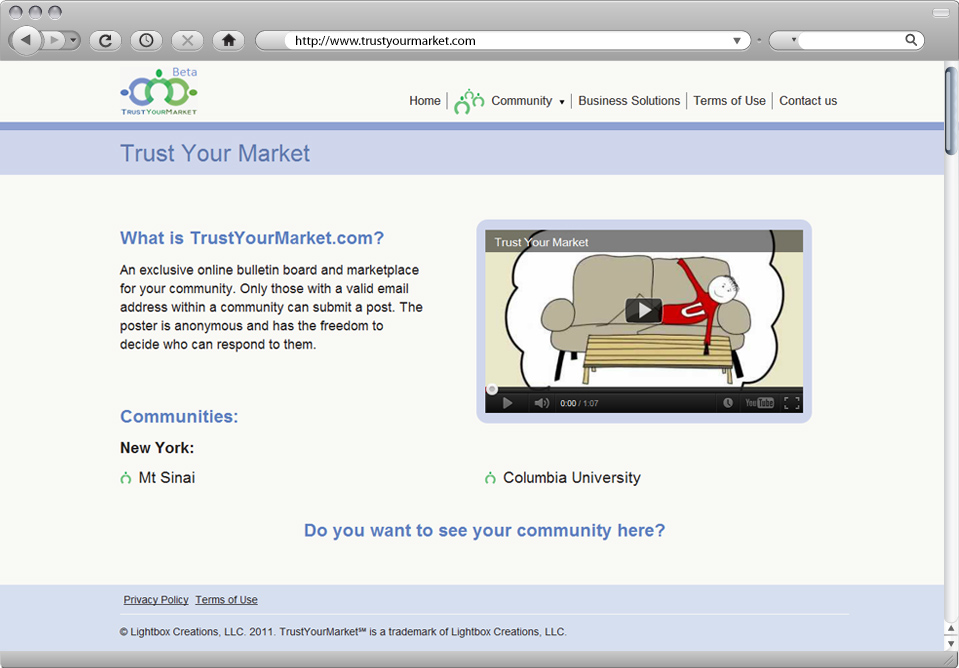
Task: Start the video with the center play overlay
Action: [643, 310]
